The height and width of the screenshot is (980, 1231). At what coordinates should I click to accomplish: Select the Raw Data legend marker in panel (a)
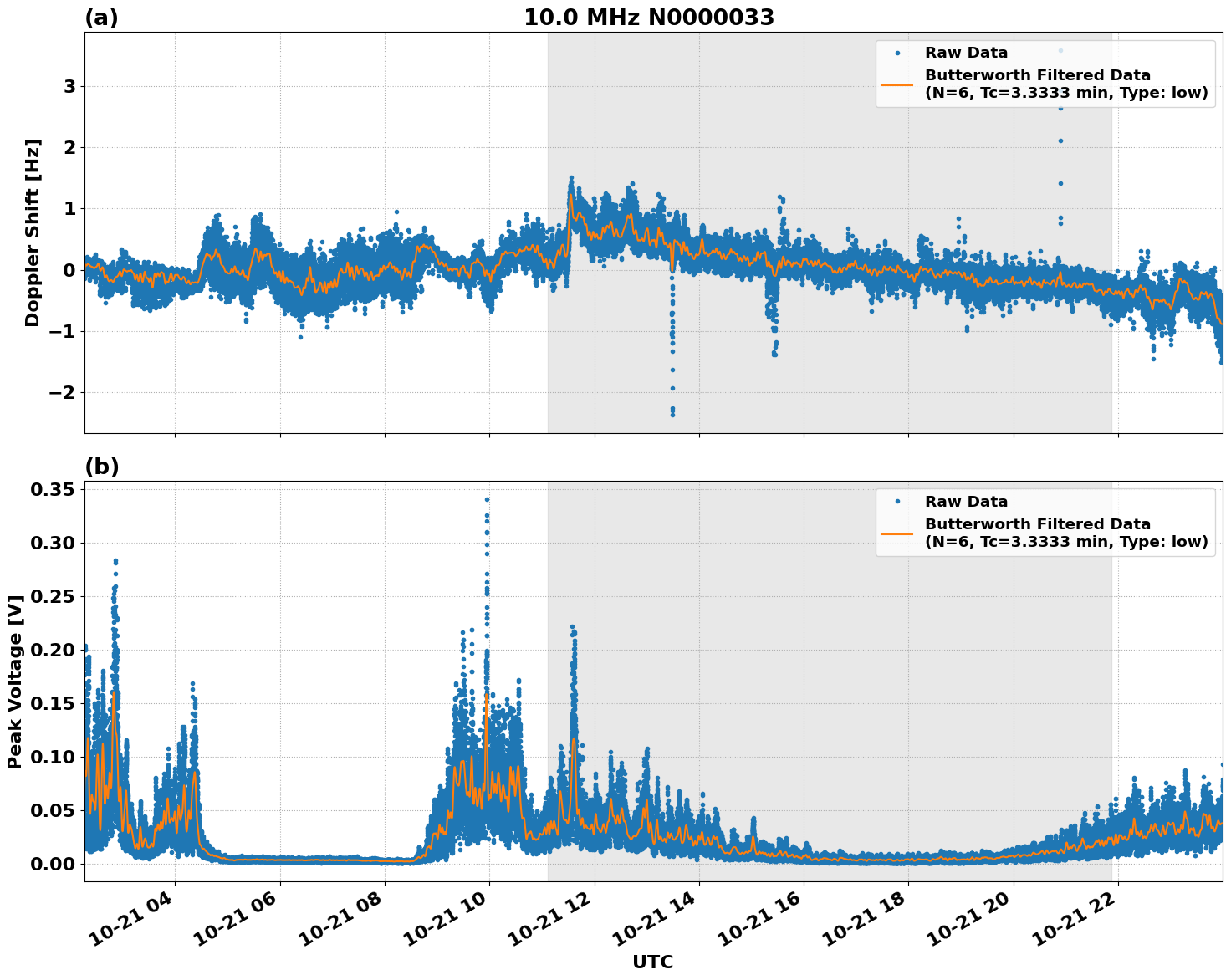pos(896,52)
